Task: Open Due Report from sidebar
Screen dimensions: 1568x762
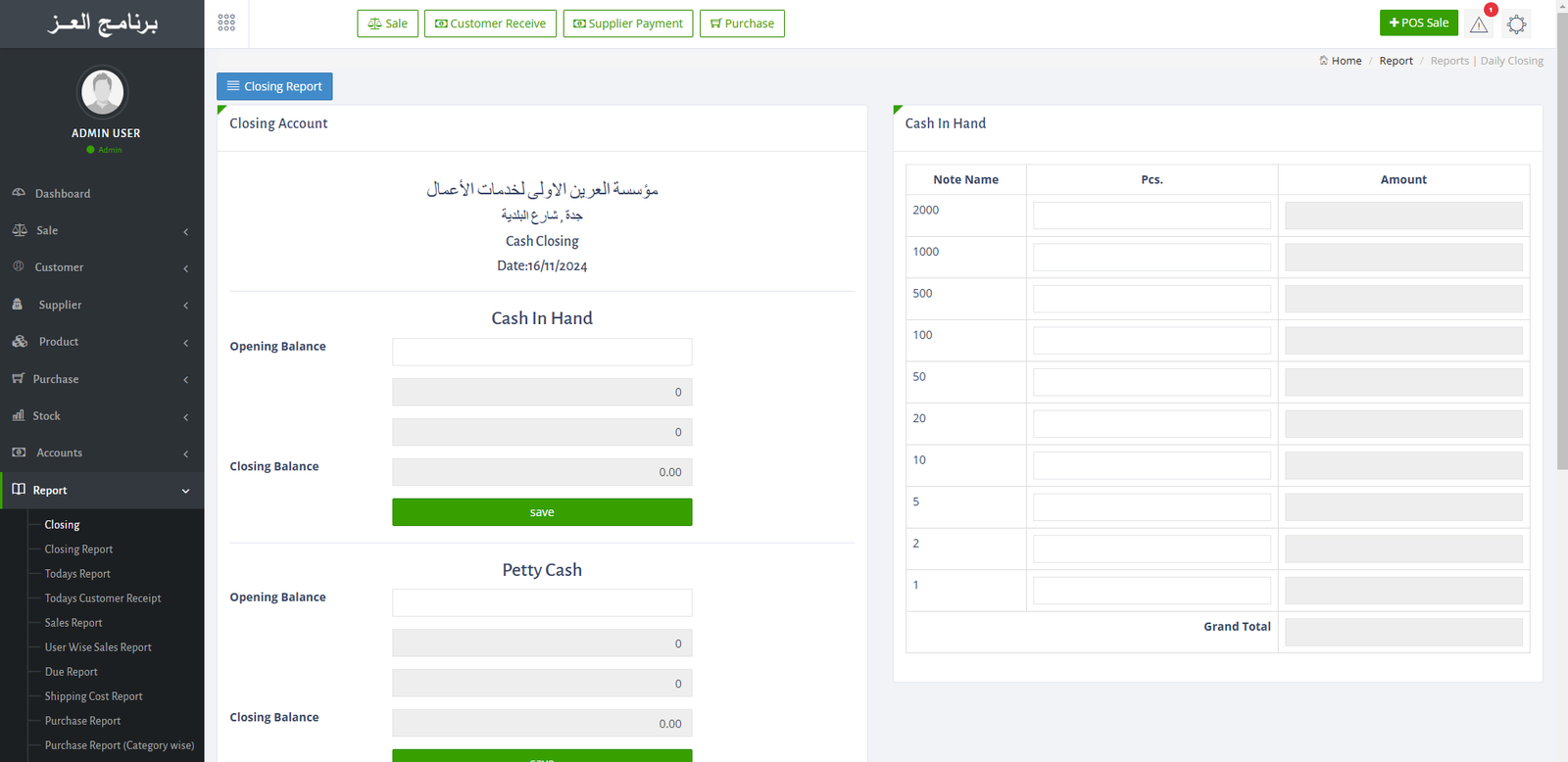Action: [72, 672]
